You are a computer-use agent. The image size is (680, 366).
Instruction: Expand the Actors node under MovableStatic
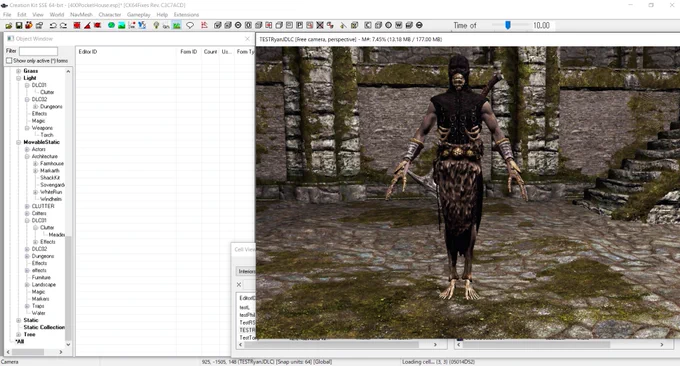[x=27, y=149]
